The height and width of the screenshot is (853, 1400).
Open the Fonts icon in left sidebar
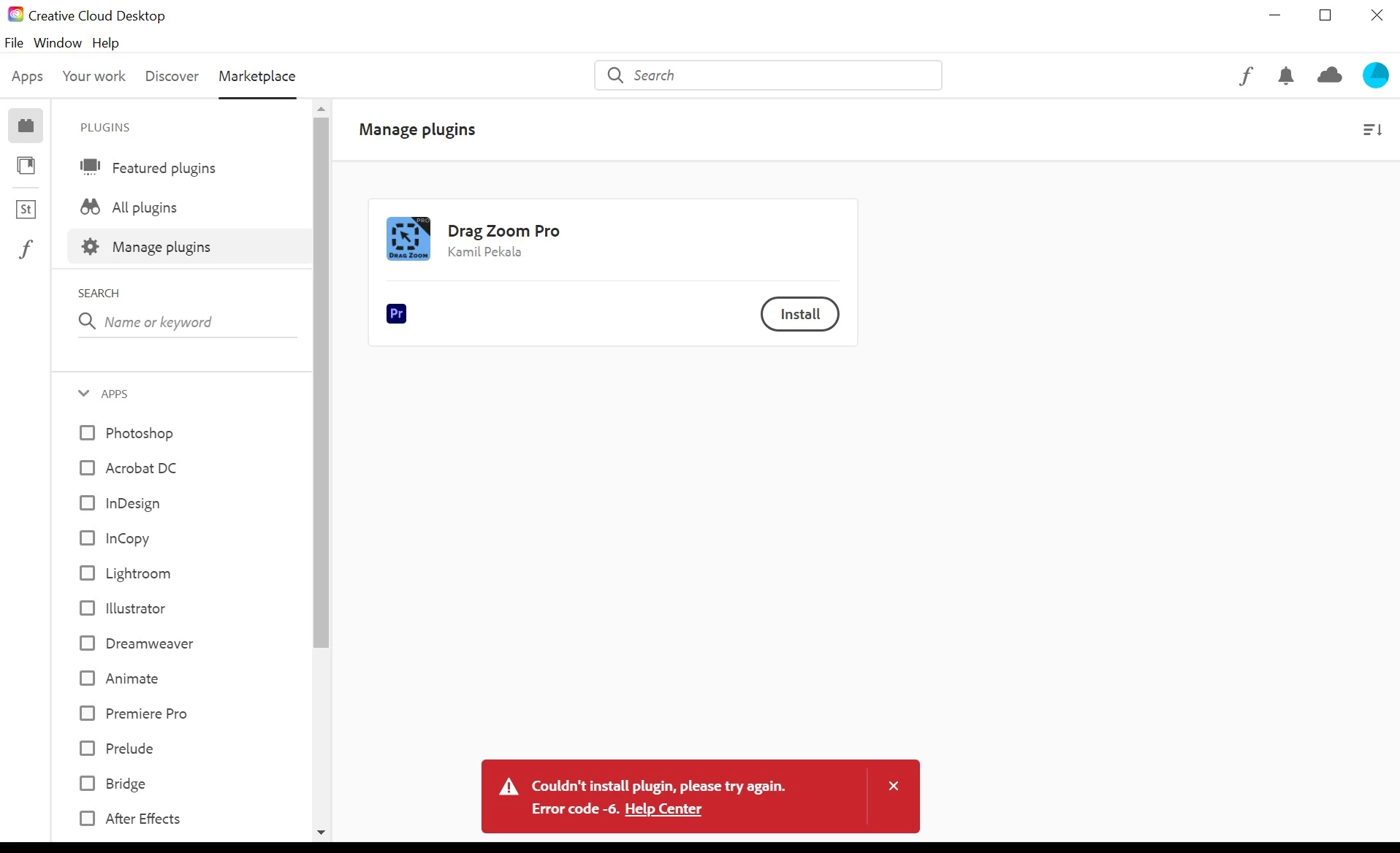tap(26, 249)
